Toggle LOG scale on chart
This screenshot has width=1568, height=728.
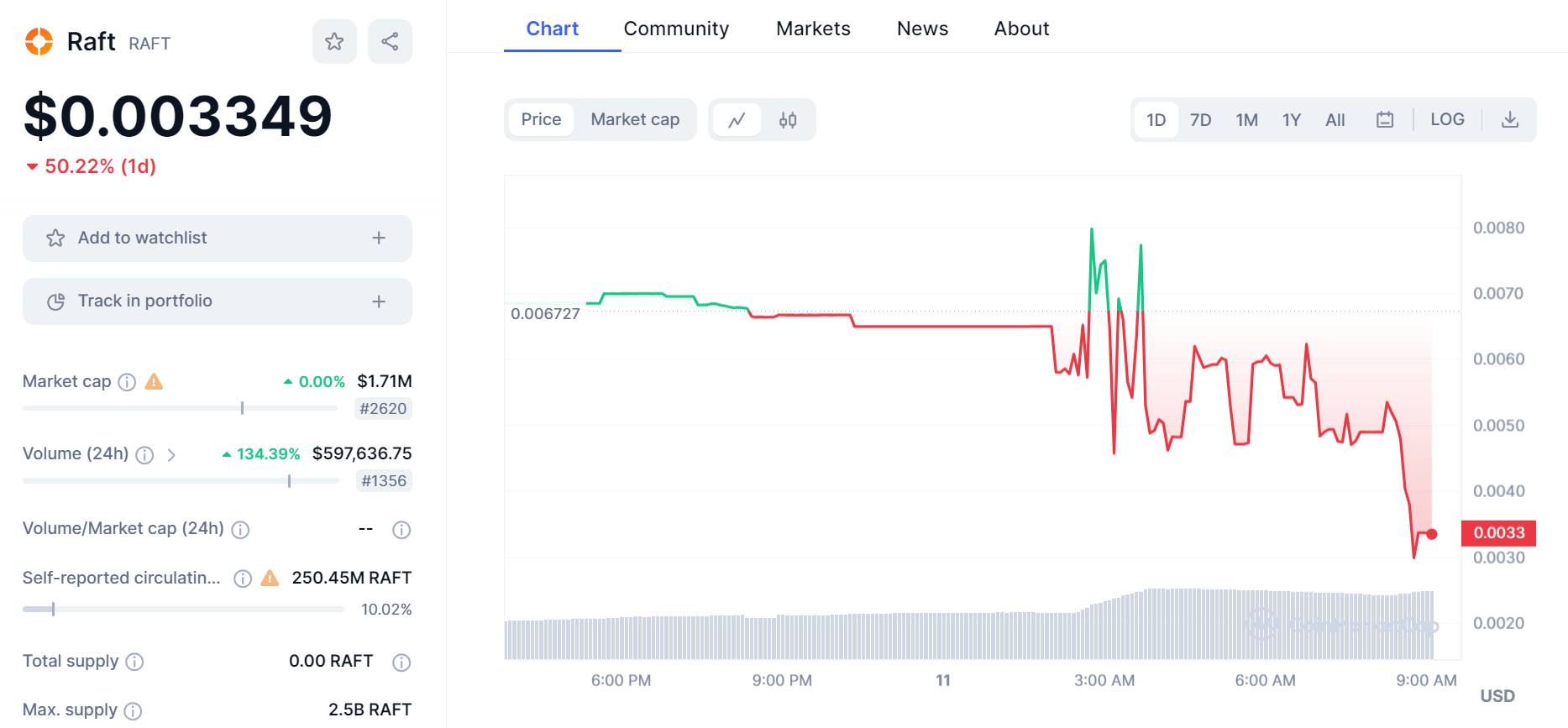pos(1447,119)
